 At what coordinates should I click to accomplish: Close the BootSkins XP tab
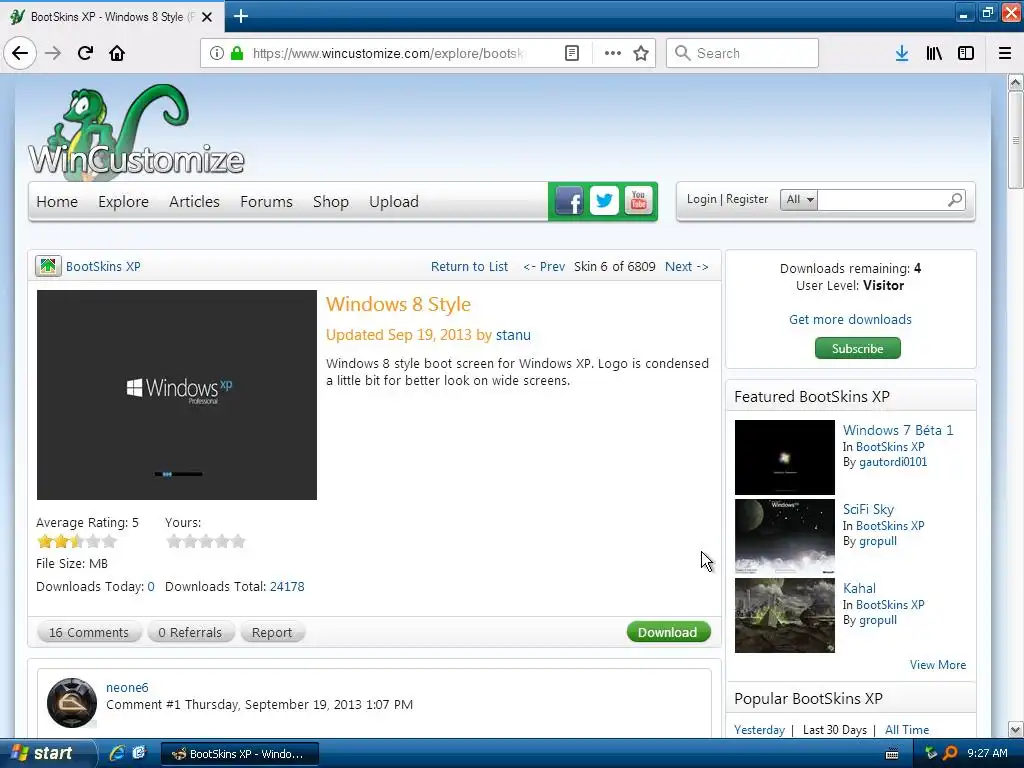pos(207,17)
